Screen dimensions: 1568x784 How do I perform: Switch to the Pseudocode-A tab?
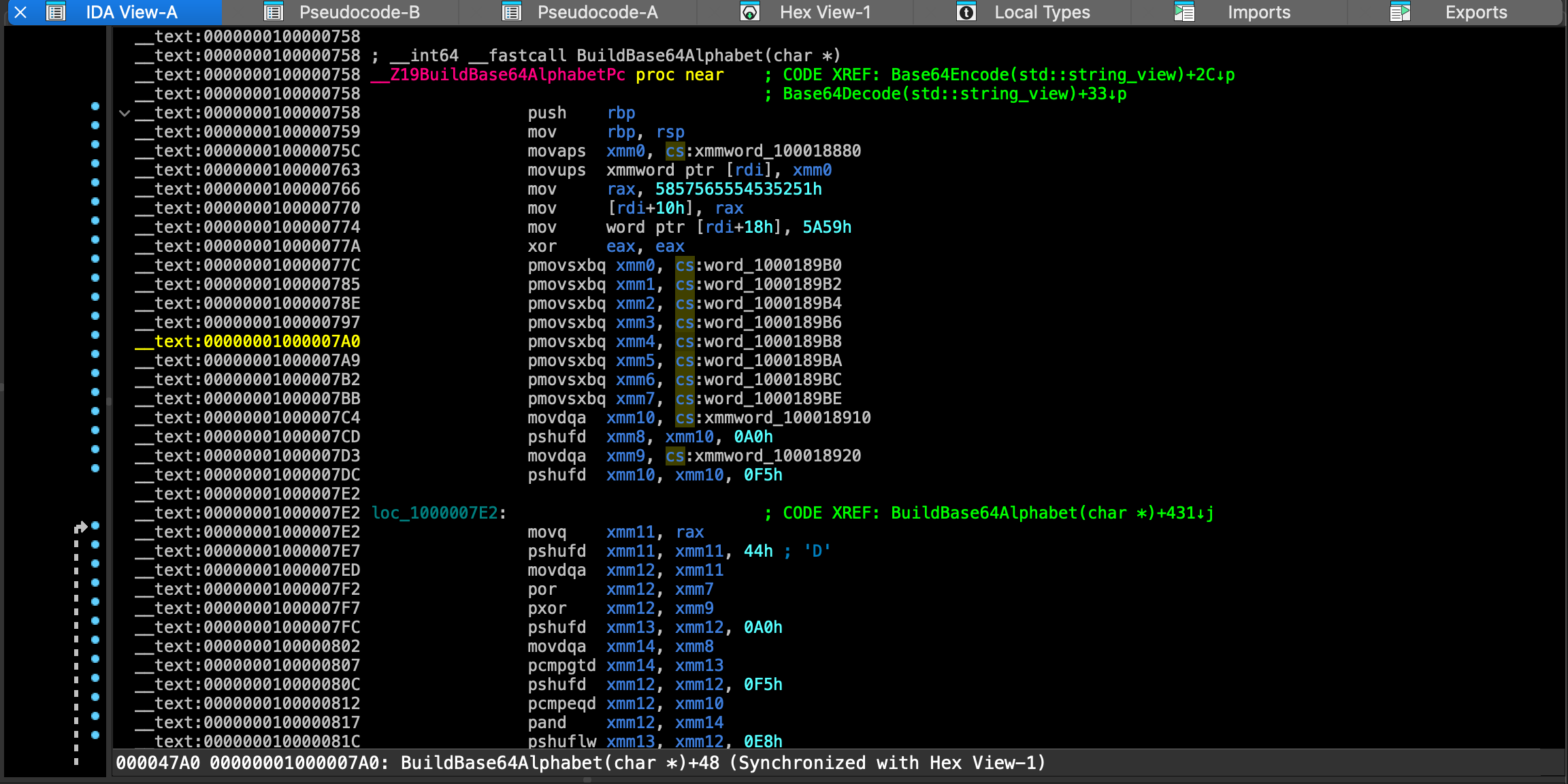click(x=598, y=12)
